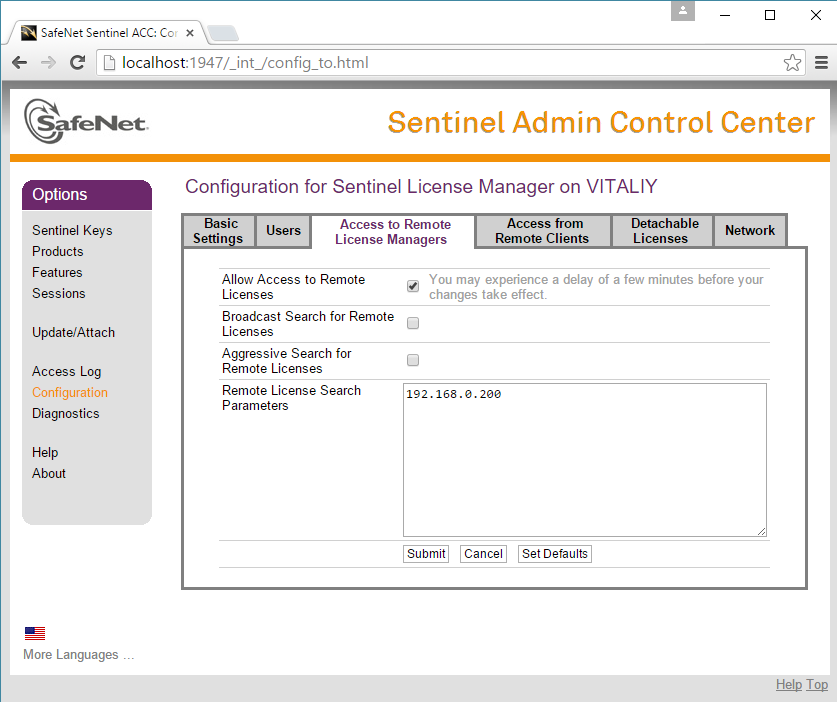
Task: Open Sentinel Keys in the Options sidebar
Action: [x=72, y=230]
